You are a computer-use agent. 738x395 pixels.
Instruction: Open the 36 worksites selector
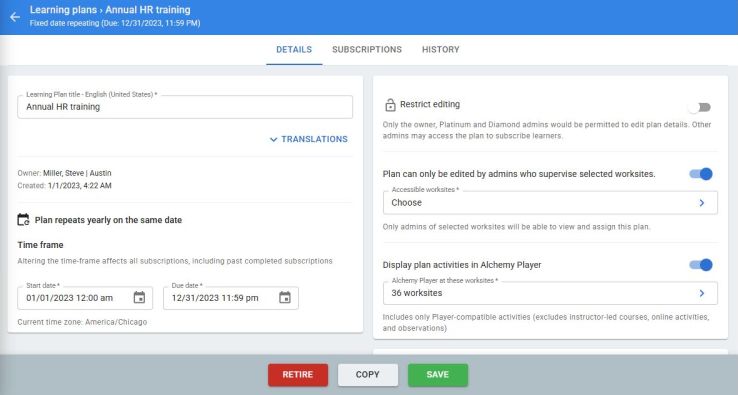[x=550, y=293]
